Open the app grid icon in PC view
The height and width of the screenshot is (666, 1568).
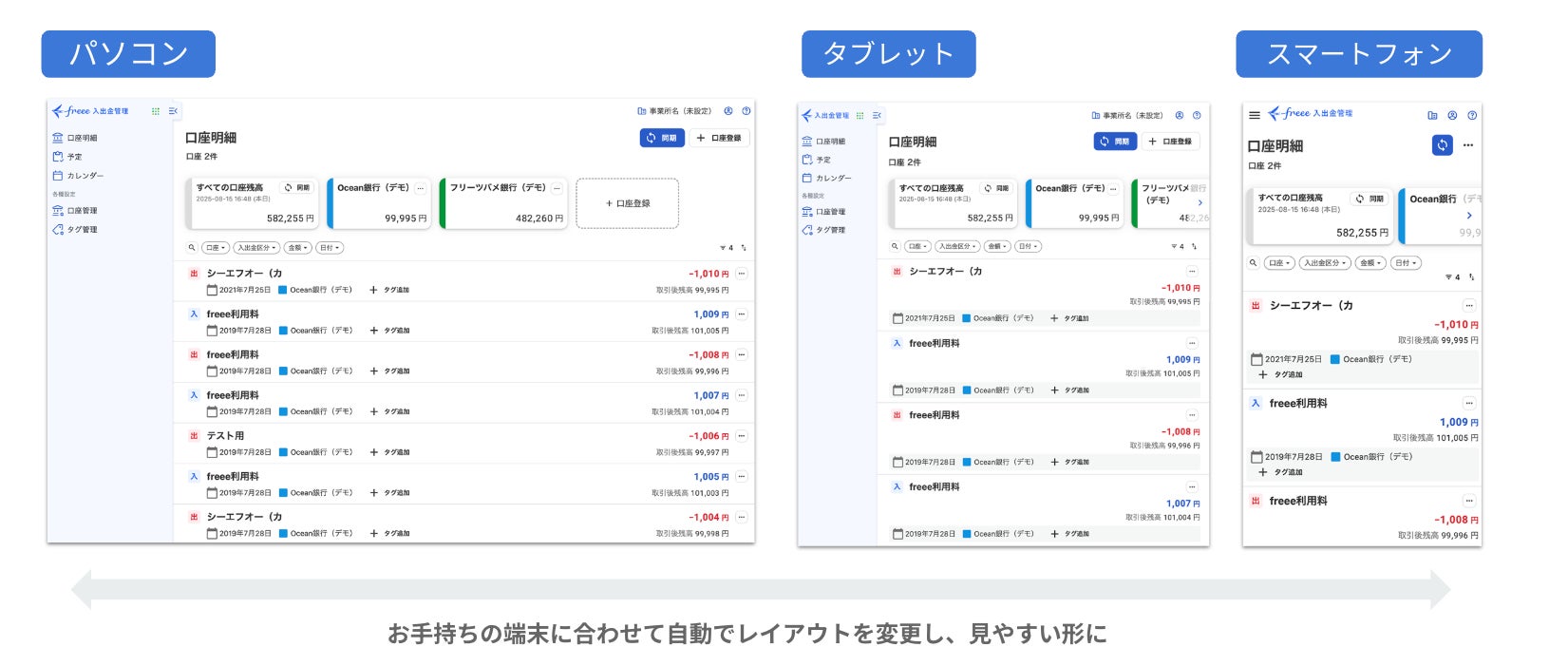(x=156, y=111)
